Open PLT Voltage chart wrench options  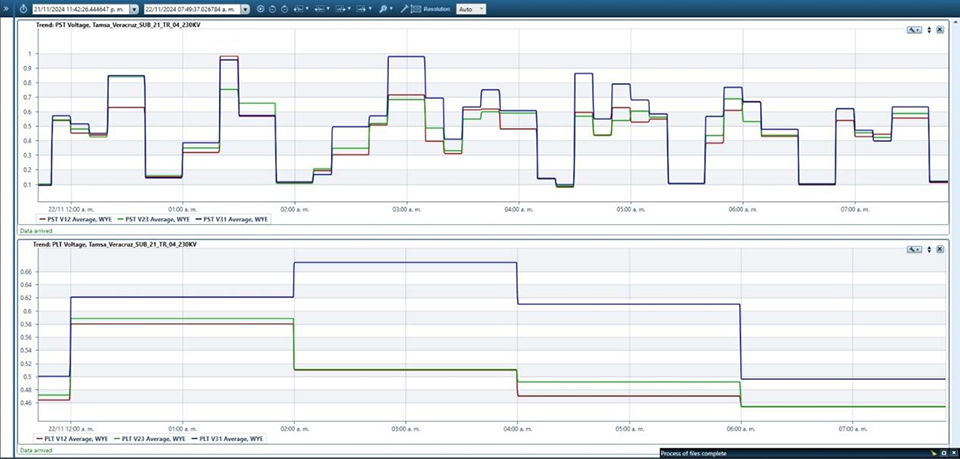coord(913,249)
